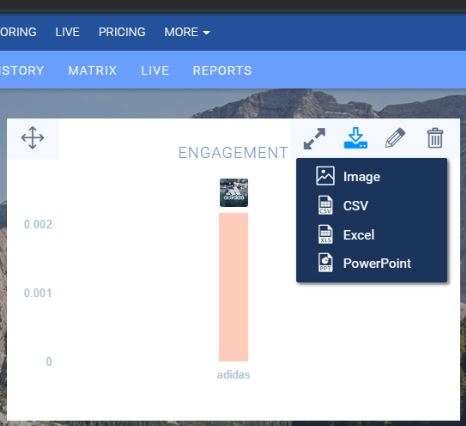Click the XLS file icon
The height and width of the screenshot is (426, 466).
[x=325, y=234]
